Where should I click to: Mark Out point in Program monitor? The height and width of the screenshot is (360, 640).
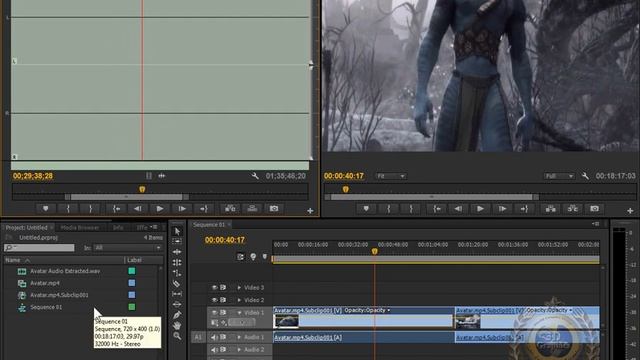[411, 209]
